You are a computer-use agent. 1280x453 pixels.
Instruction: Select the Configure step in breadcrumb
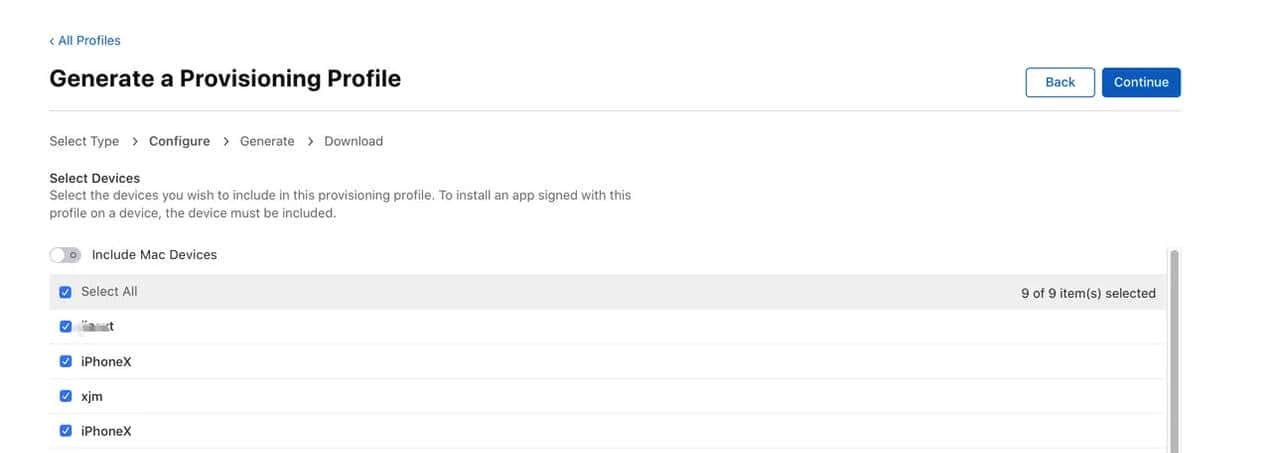pos(179,141)
